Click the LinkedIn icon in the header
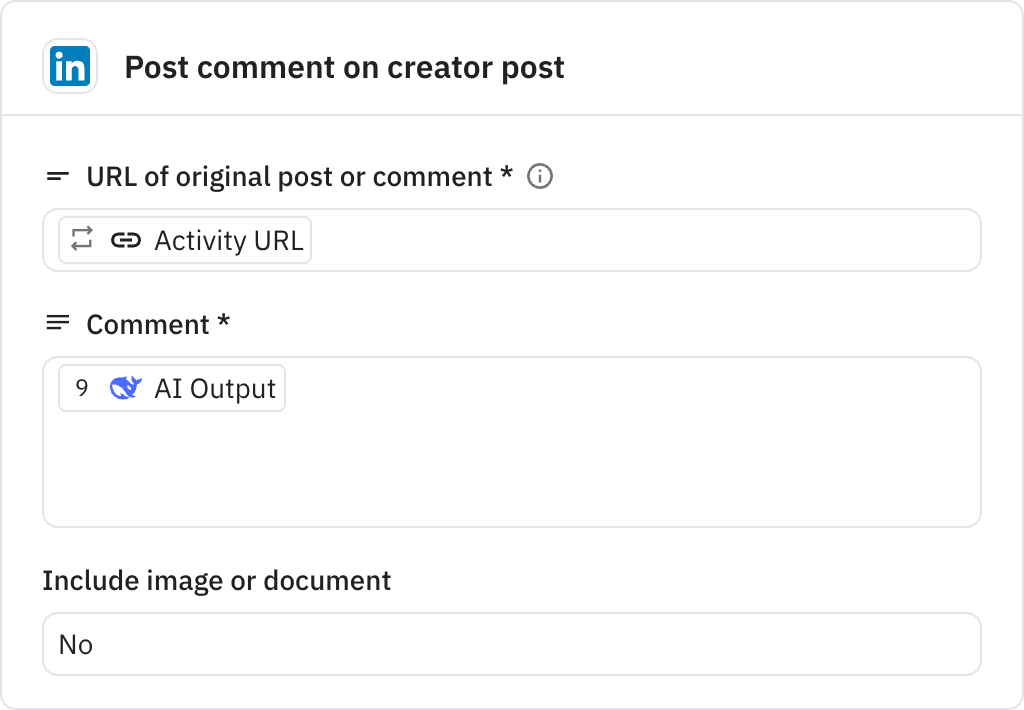The height and width of the screenshot is (710, 1024). [x=70, y=66]
